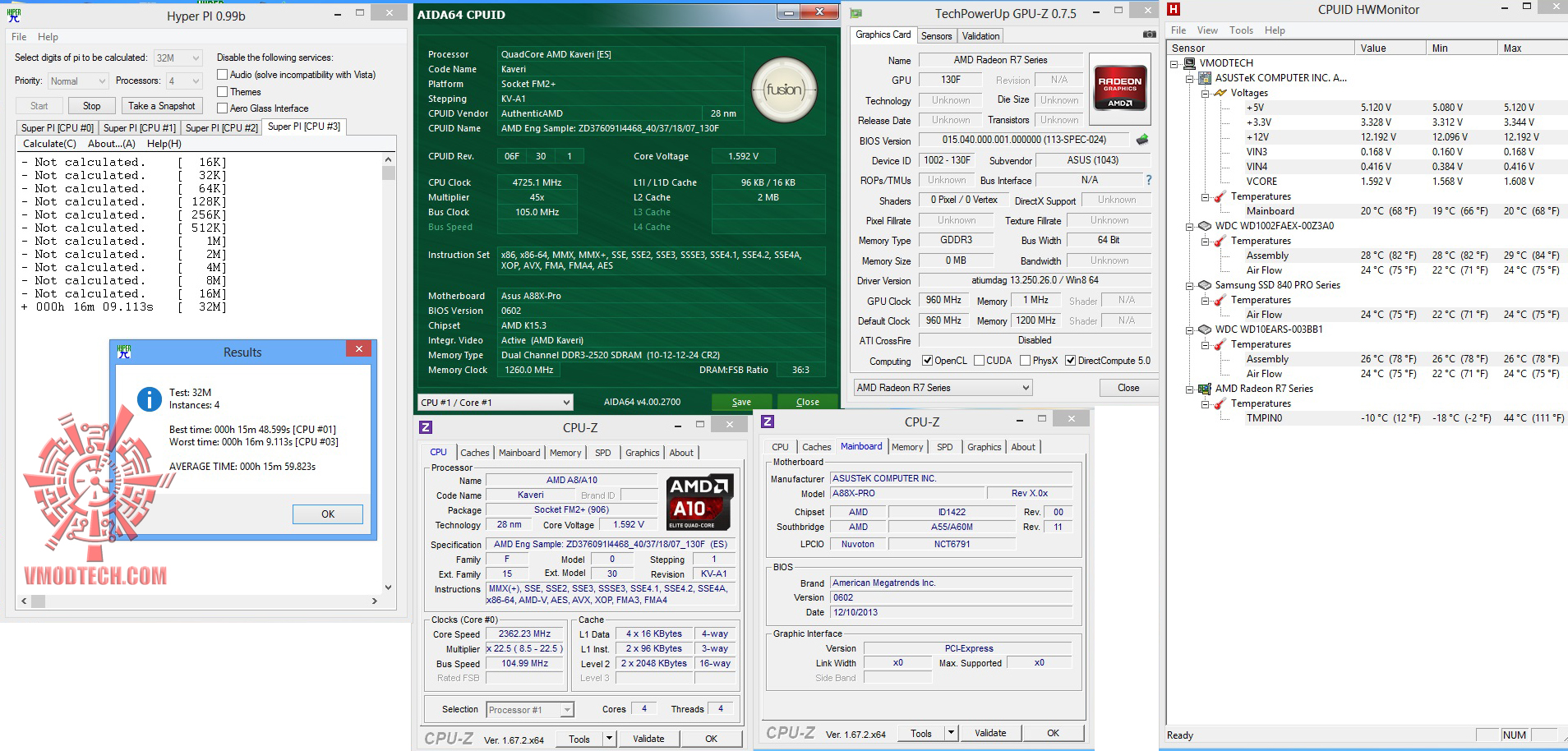Click the CPU-Z purple Z icon in the Mainboard window
Viewport: 1568px width, 751px height.
pyautogui.click(x=767, y=422)
